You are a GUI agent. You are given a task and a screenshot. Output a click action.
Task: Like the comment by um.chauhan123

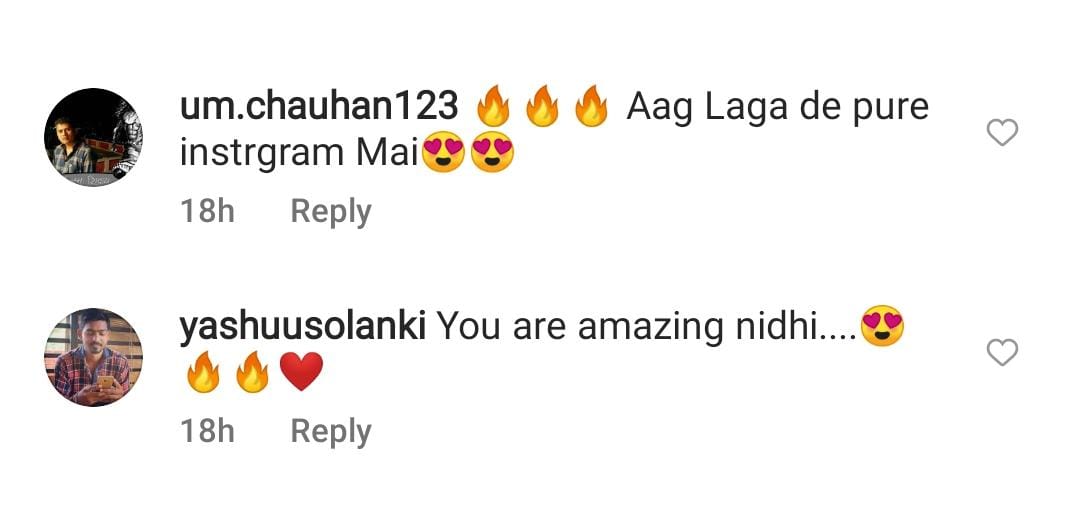(1002, 132)
